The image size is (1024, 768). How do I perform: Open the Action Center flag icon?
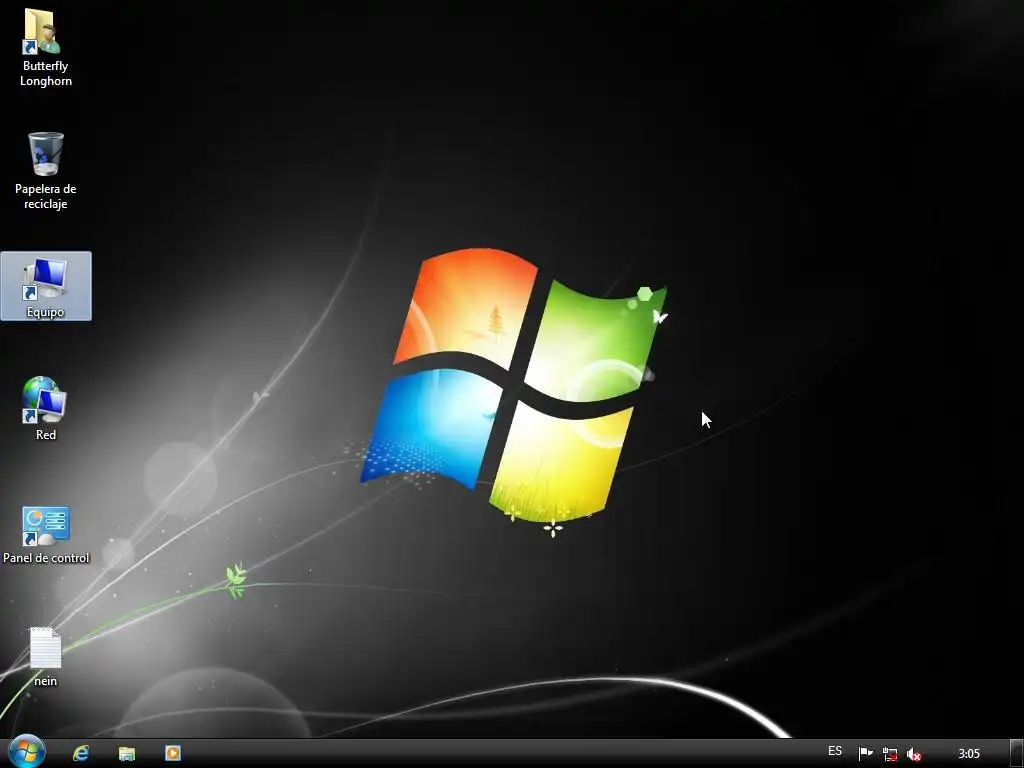865,754
